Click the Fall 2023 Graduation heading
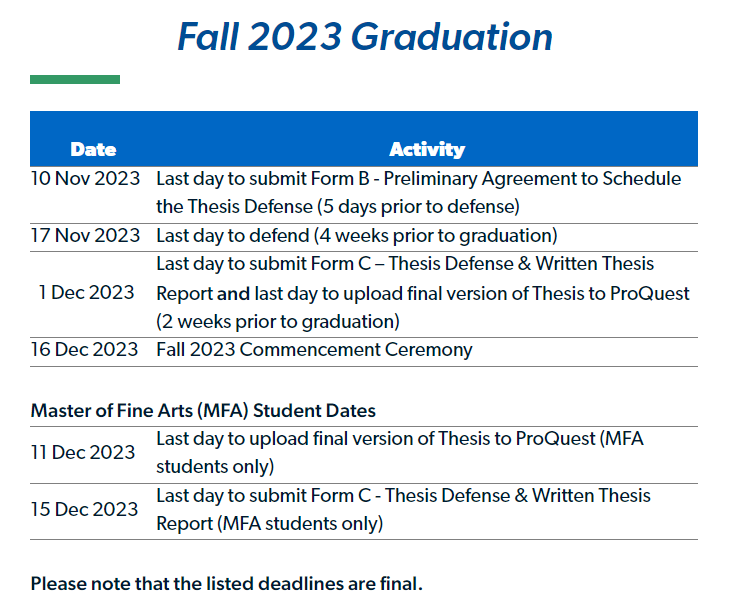The image size is (742, 615). coord(365,38)
